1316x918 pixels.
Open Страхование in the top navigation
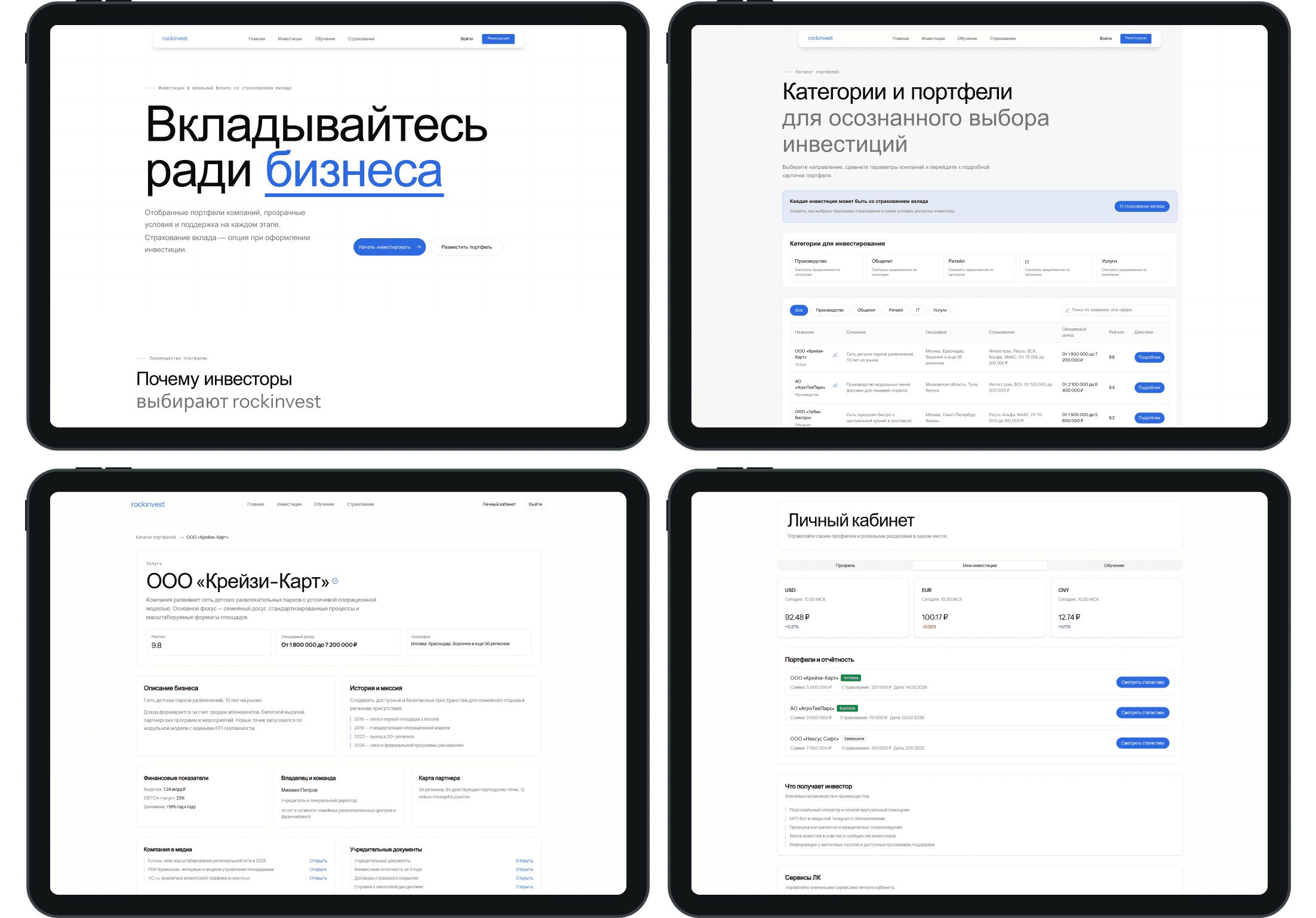[360, 38]
